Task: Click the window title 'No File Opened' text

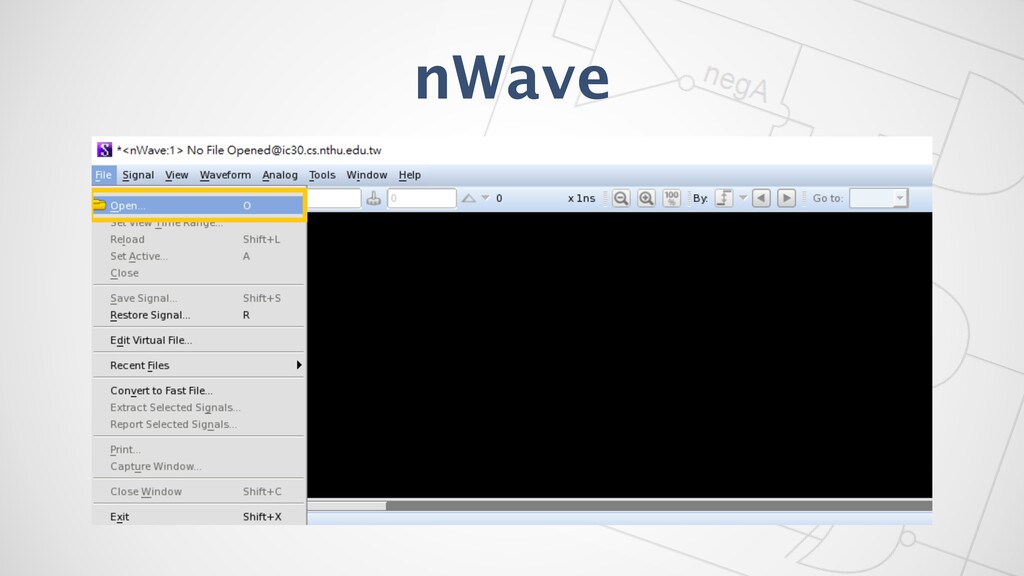Action: [x=229, y=150]
